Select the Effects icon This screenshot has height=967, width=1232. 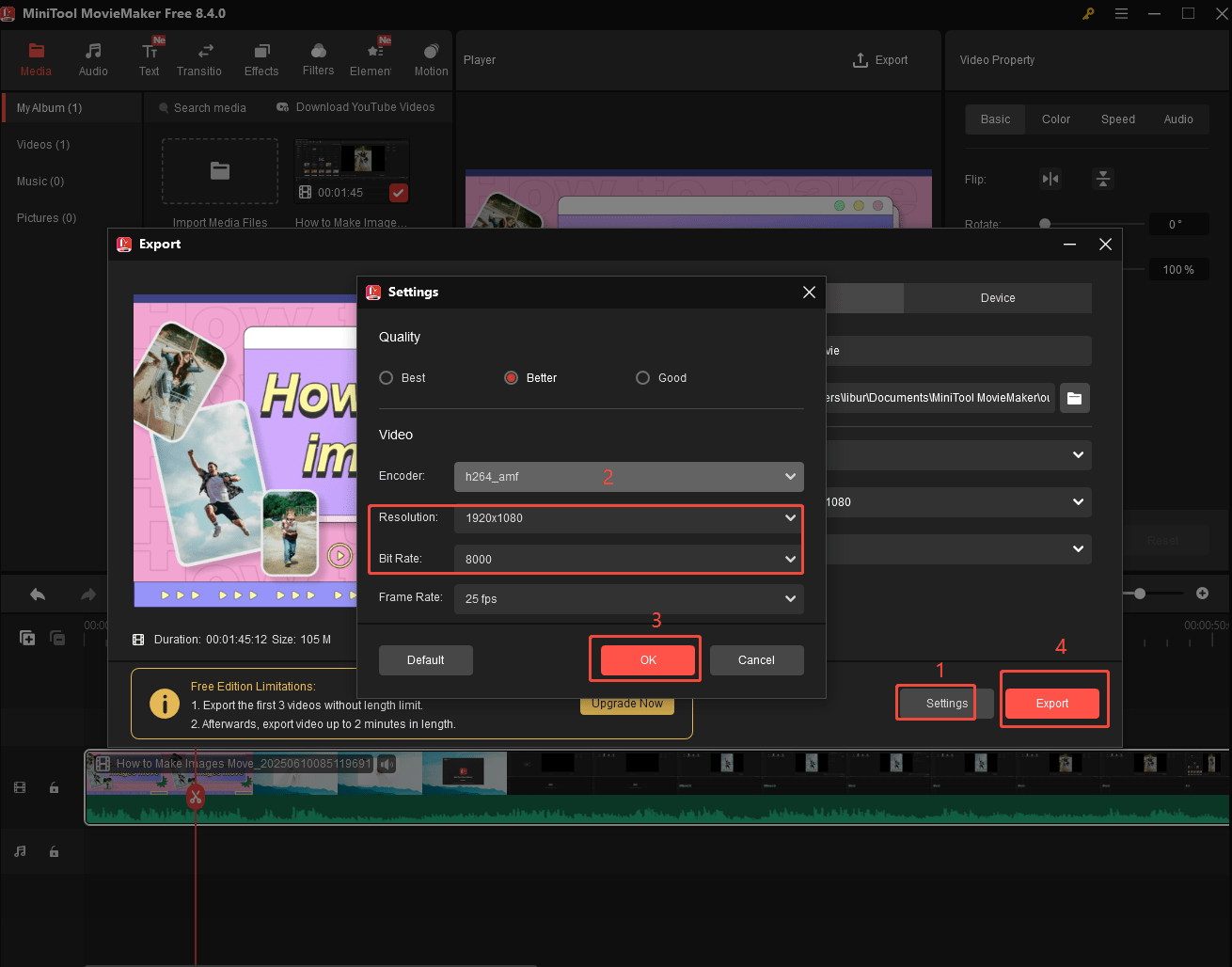(x=261, y=58)
